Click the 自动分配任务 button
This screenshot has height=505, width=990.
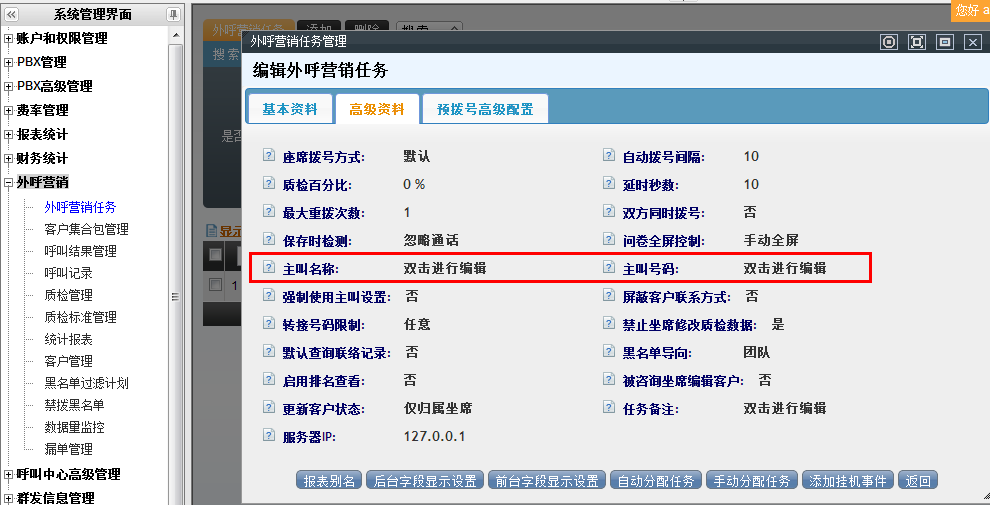(655, 481)
